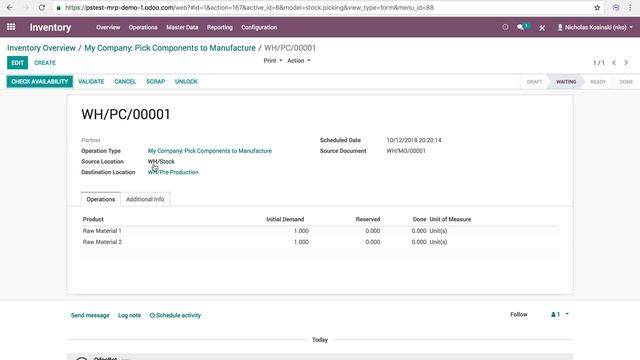Open the Master Data menu
This screenshot has width=640, height=360.
(x=182, y=27)
